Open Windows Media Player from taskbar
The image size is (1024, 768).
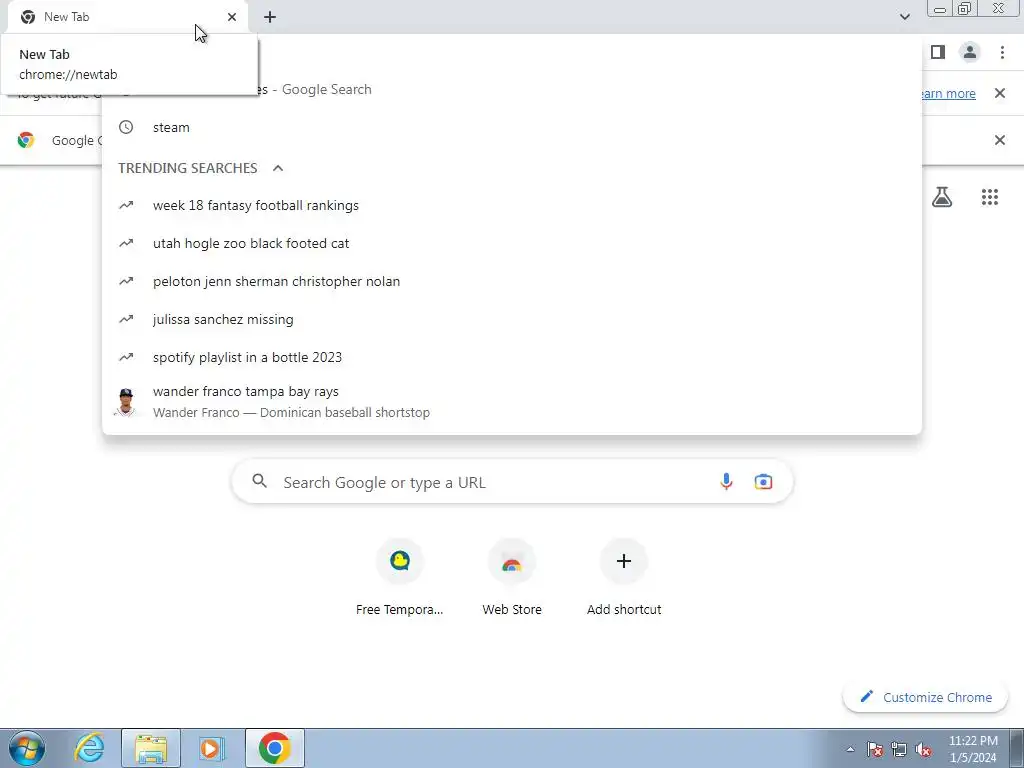pos(212,748)
